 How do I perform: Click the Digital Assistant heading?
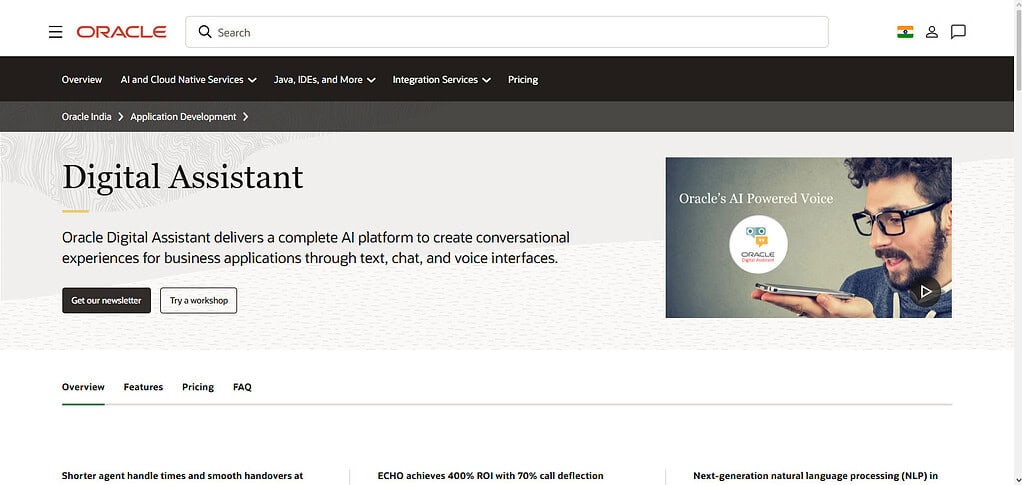click(182, 177)
